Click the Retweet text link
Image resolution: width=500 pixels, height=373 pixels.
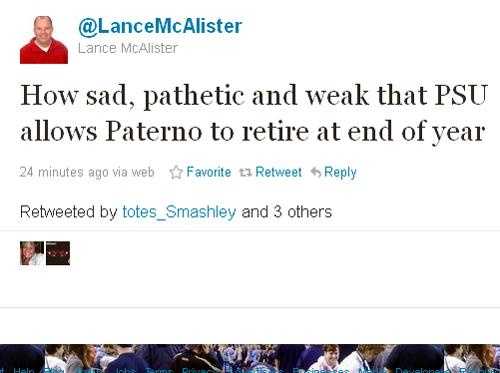278,172
